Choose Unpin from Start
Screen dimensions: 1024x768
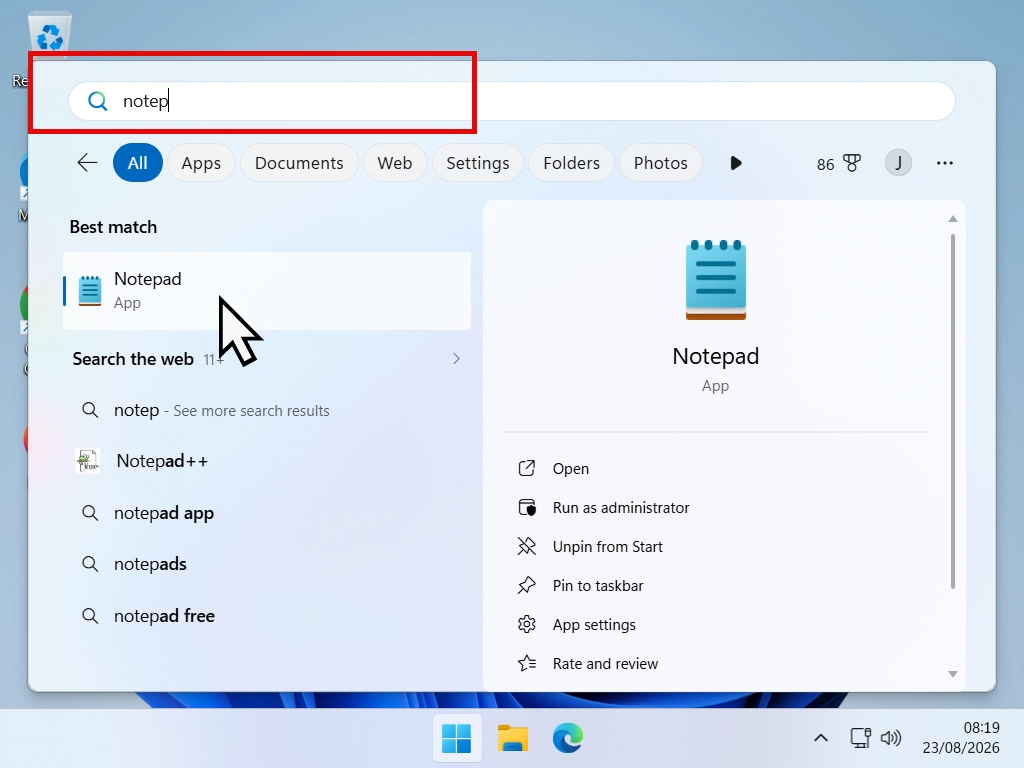tap(715, 547)
